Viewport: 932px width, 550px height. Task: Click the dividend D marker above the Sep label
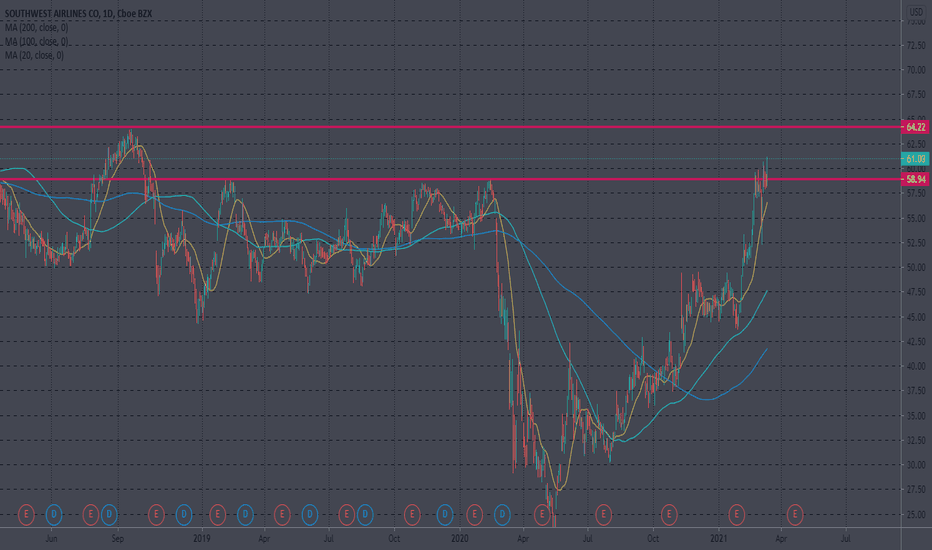click(109, 514)
